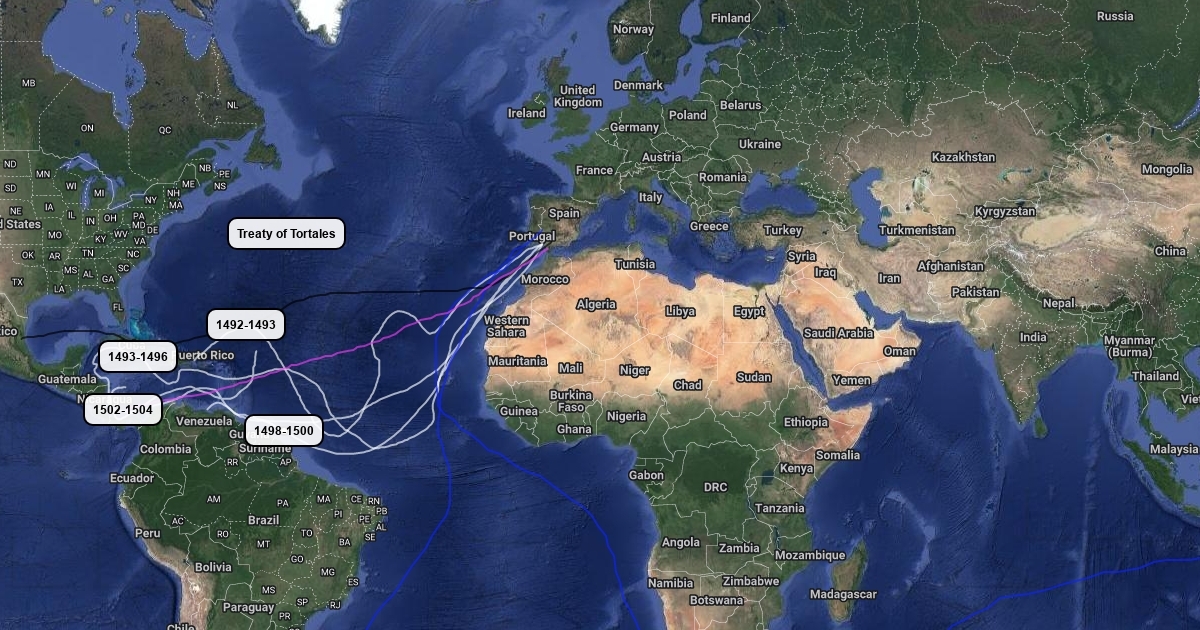1200x630 pixels.
Task: Click the Venezuela country label
Action: (x=204, y=421)
